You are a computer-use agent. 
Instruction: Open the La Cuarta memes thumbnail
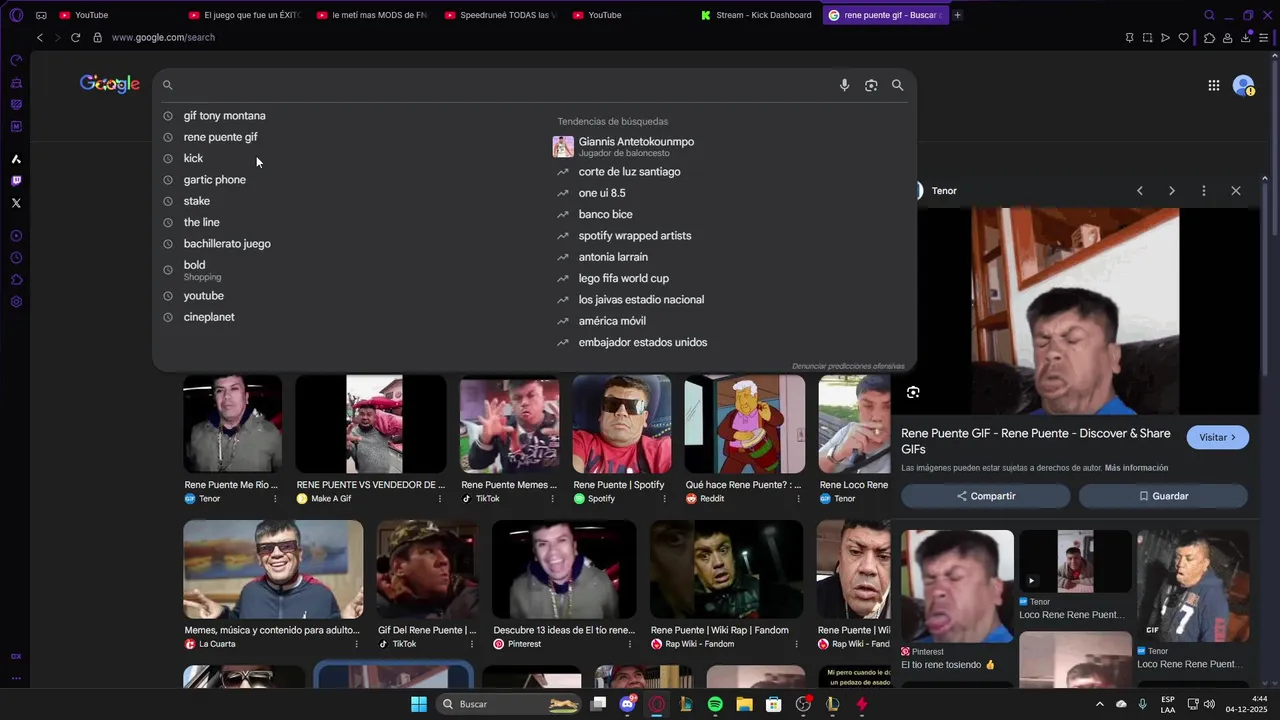pyautogui.click(x=273, y=570)
